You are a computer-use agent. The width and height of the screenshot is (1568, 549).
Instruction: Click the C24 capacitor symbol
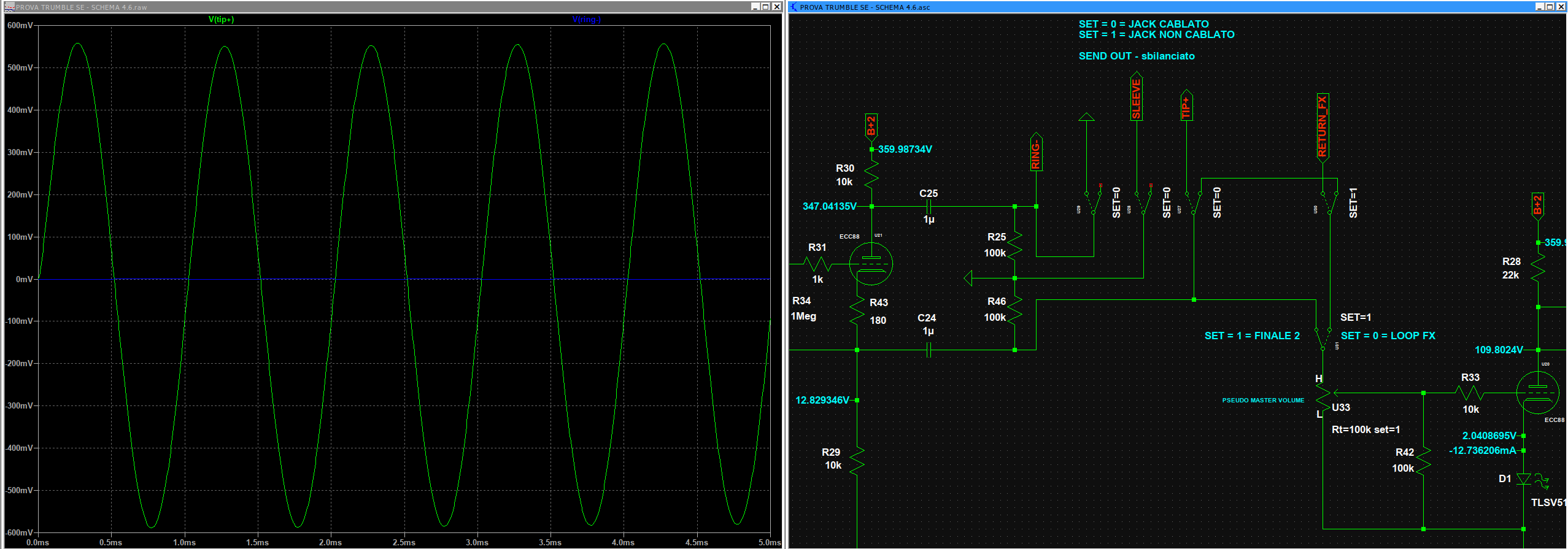click(x=929, y=350)
